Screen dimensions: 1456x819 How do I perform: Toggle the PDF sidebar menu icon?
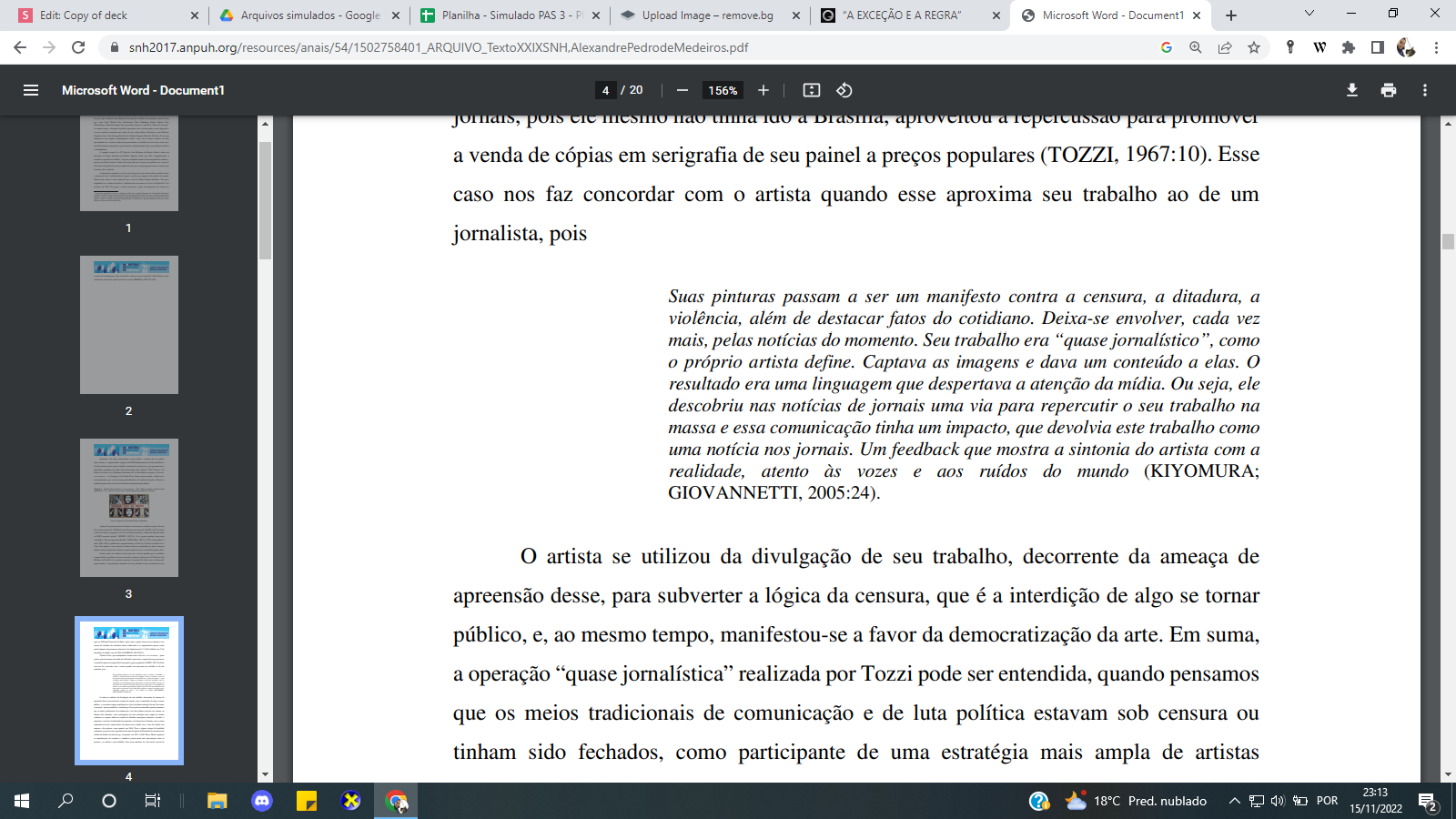pyautogui.click(x=31, y=90)
